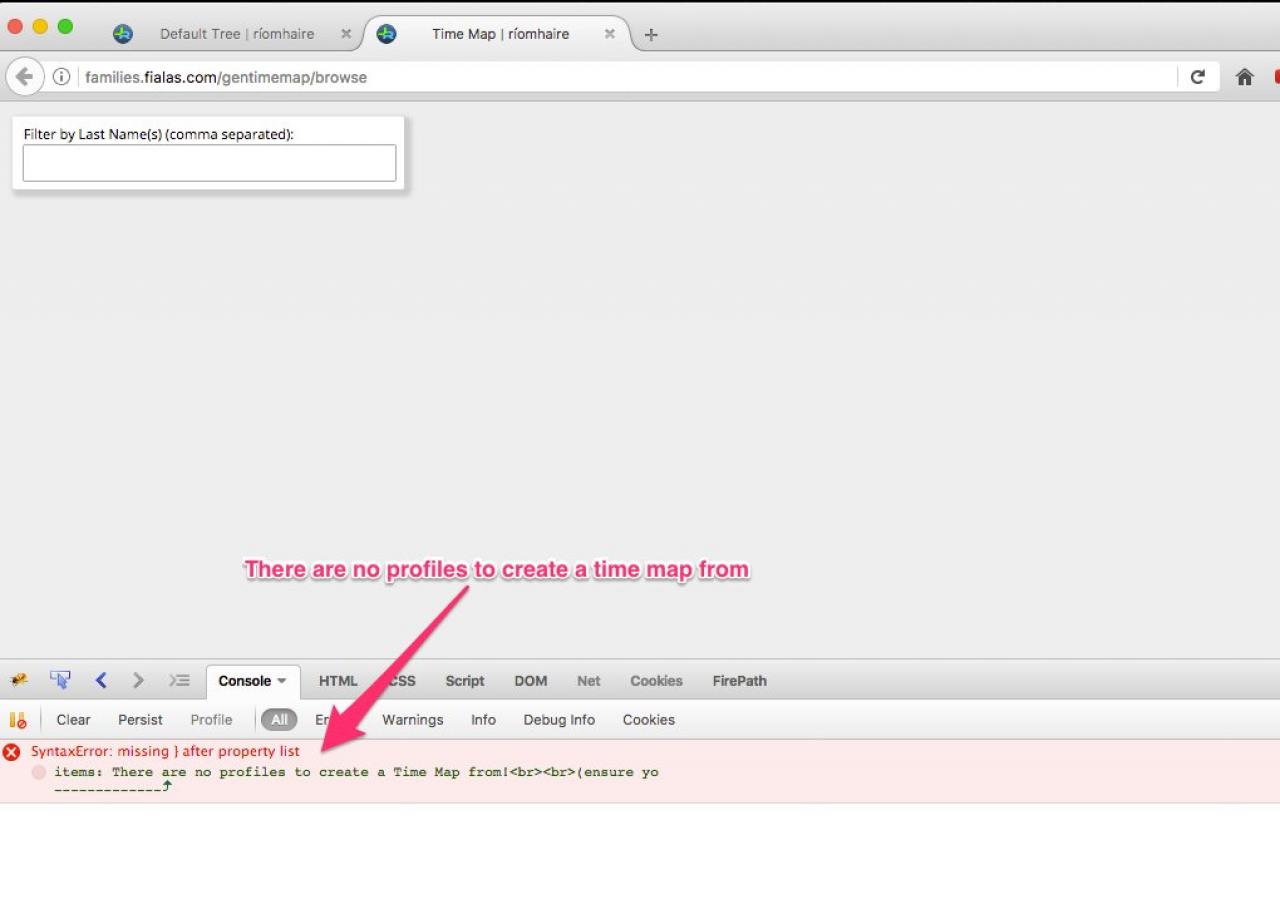Click the red error icon beside SyntaxError
The width and height of the screenshot is (1280, 914).
11,752
